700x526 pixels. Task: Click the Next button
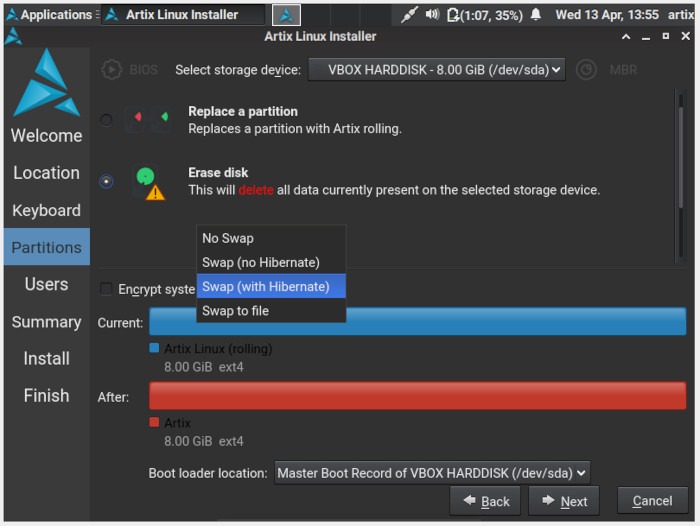564,501
